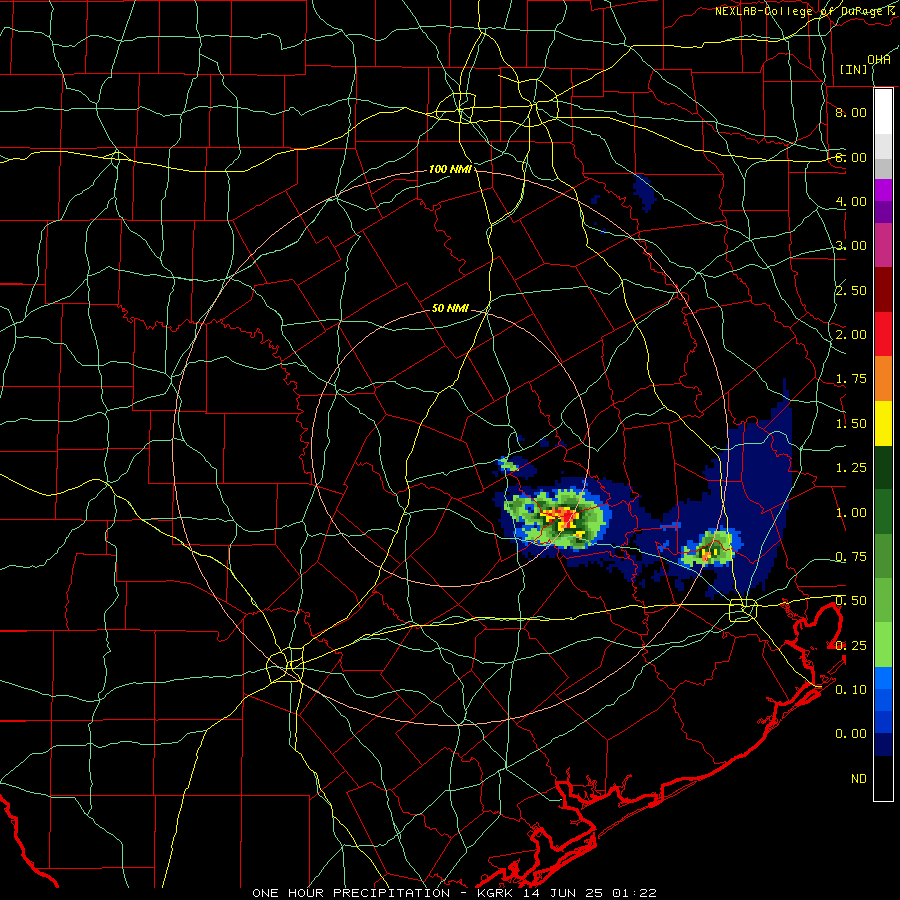
Task: Click the 0.00 legend value
Action: pos(851,734)
